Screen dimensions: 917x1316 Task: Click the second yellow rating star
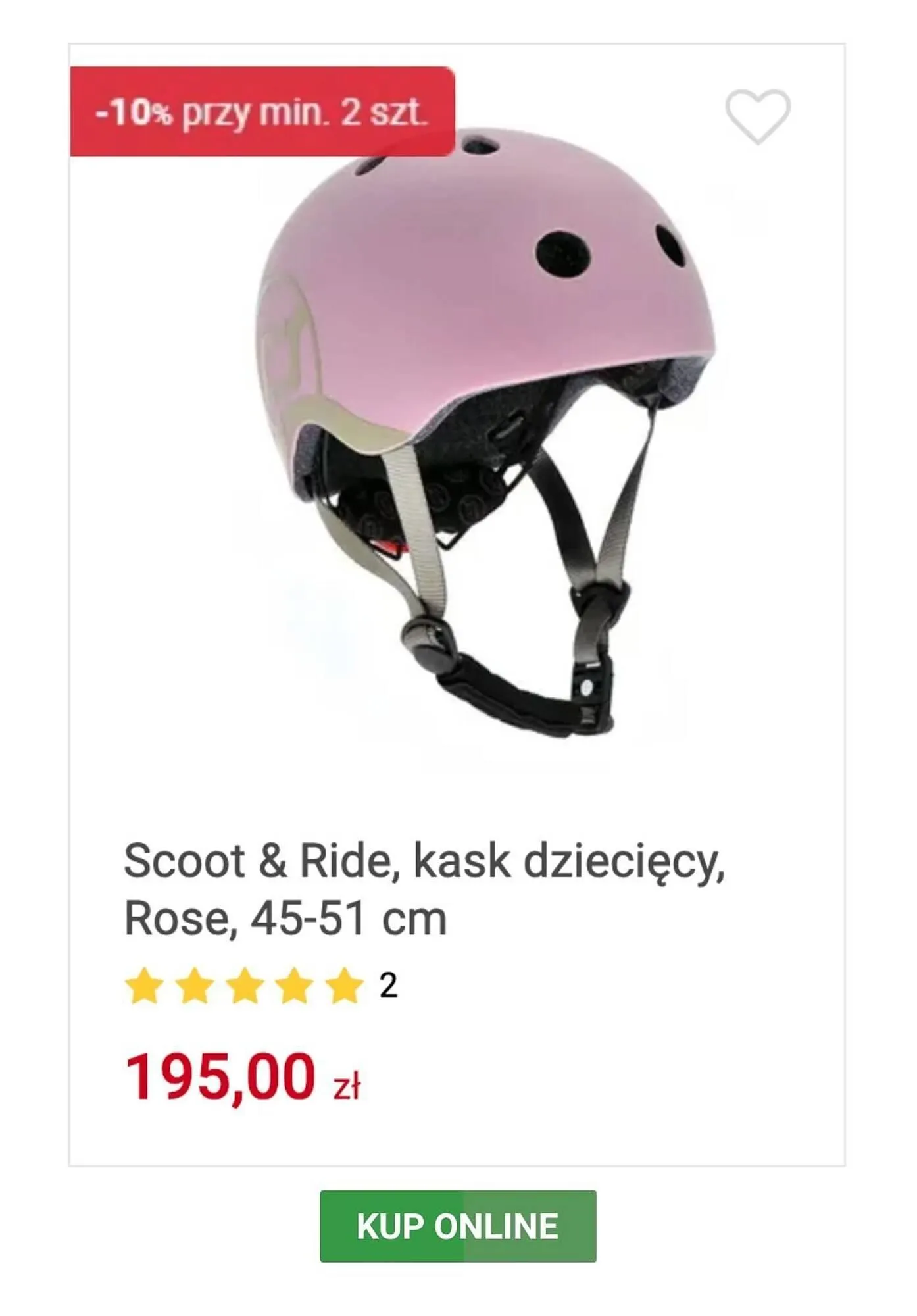pos(195,985)
